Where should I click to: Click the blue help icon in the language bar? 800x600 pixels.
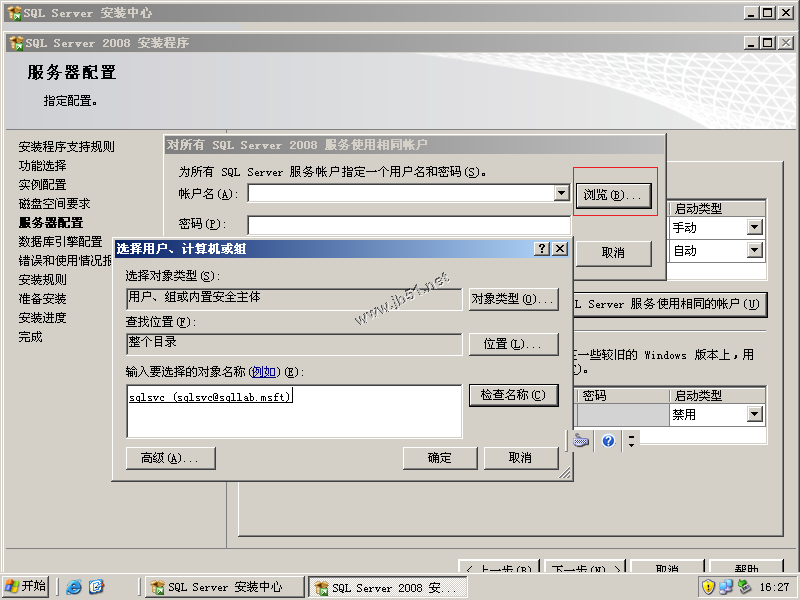[608, 441]
